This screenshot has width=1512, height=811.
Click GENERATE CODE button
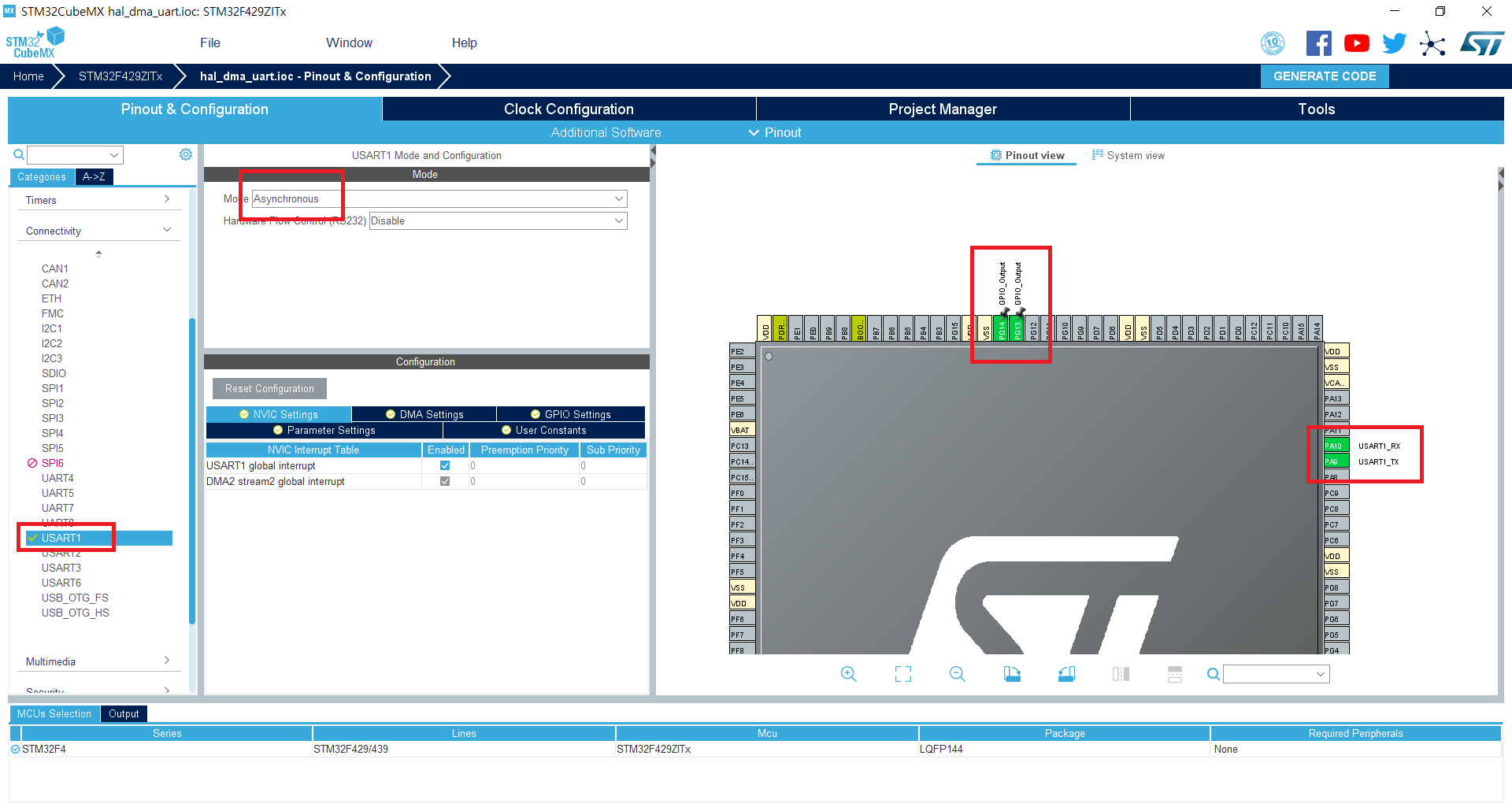pos(1325,76)
